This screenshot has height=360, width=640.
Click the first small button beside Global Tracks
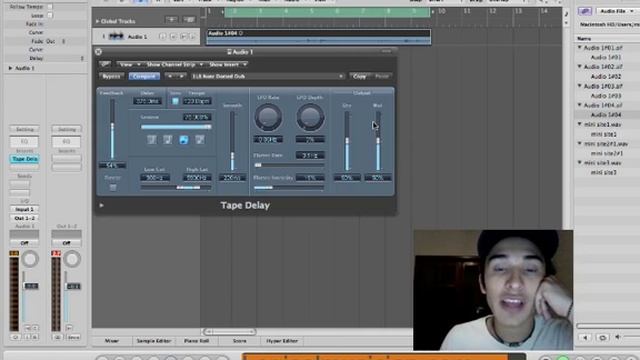(x=171, y=20)
